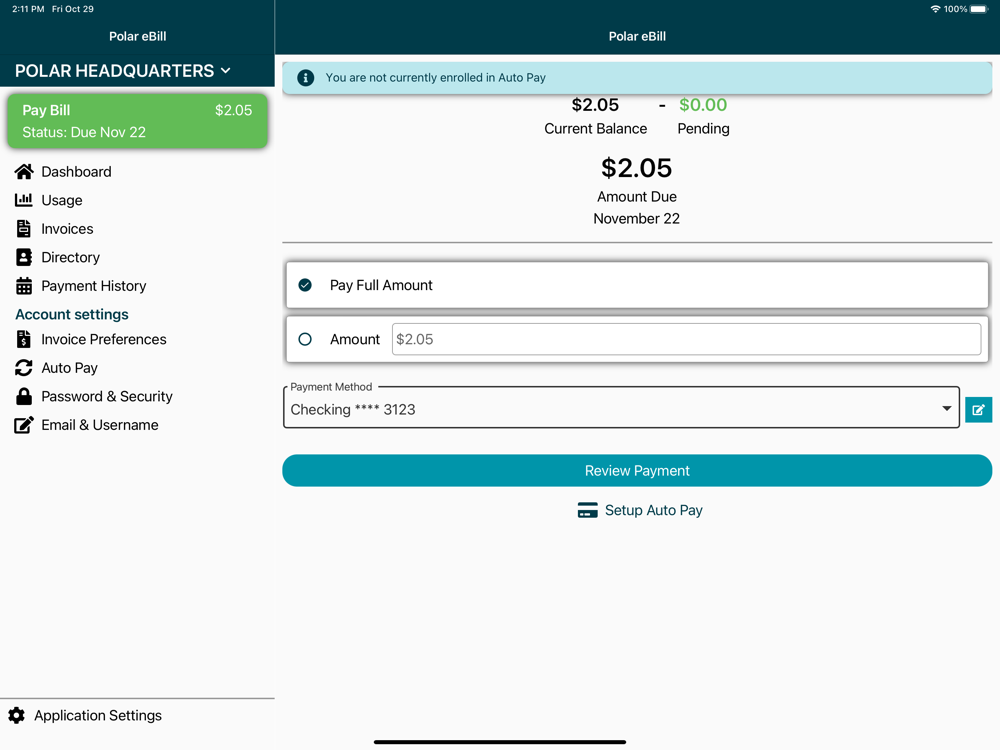The image size is (1000, 750).
Task: Click the 2:11 PM clock in status bar
Action: (x=28, y=9)
